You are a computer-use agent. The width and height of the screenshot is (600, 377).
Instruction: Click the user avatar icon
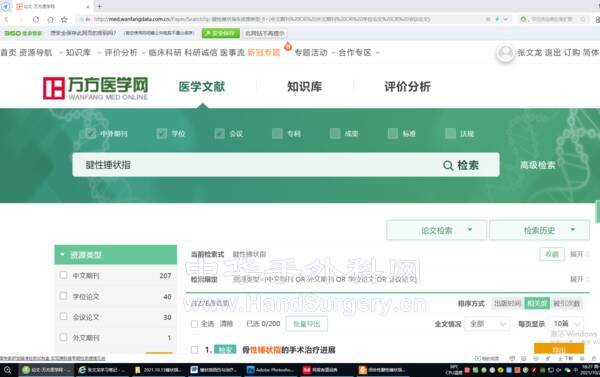(505, 53)
